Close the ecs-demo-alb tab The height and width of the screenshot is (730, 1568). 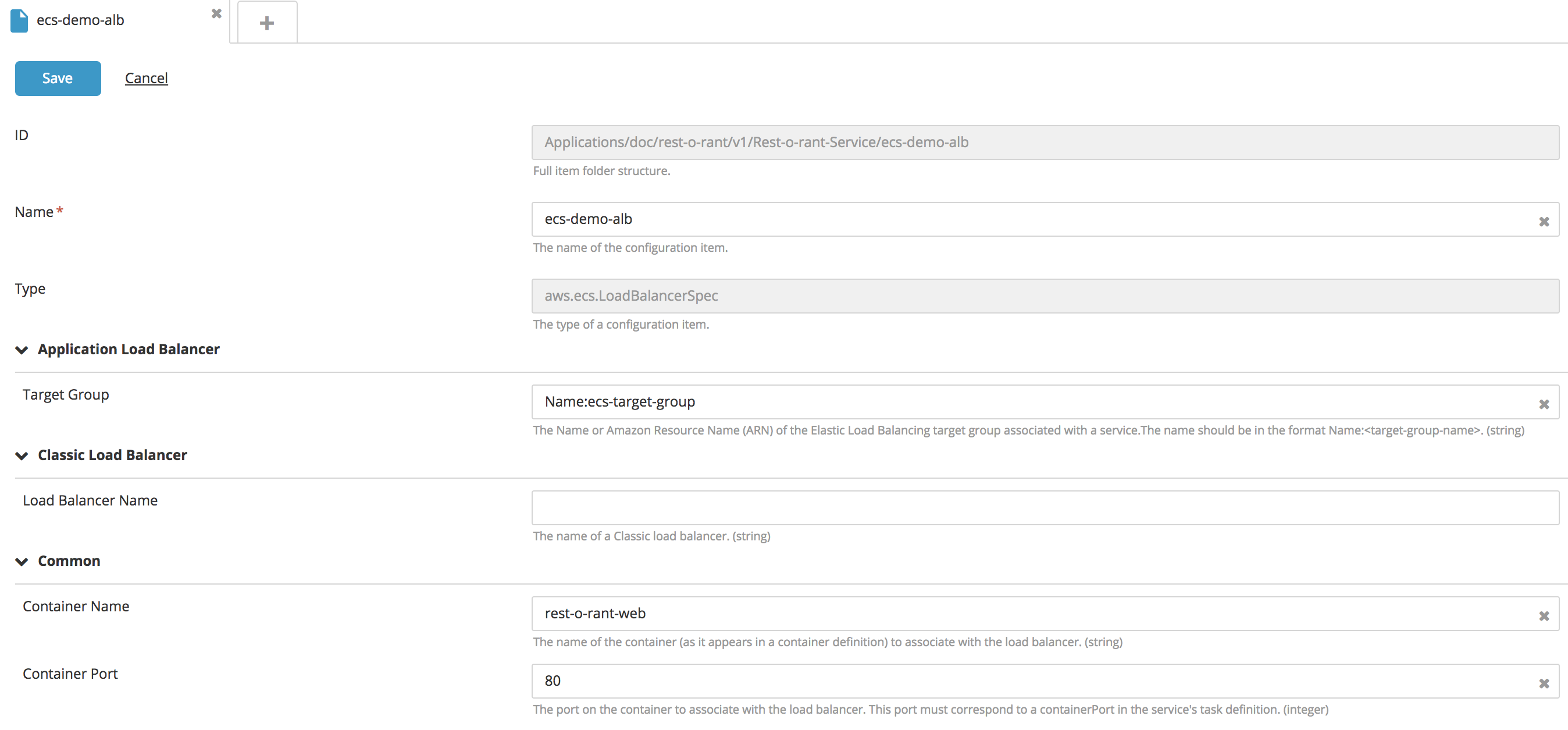coord(216,13)
